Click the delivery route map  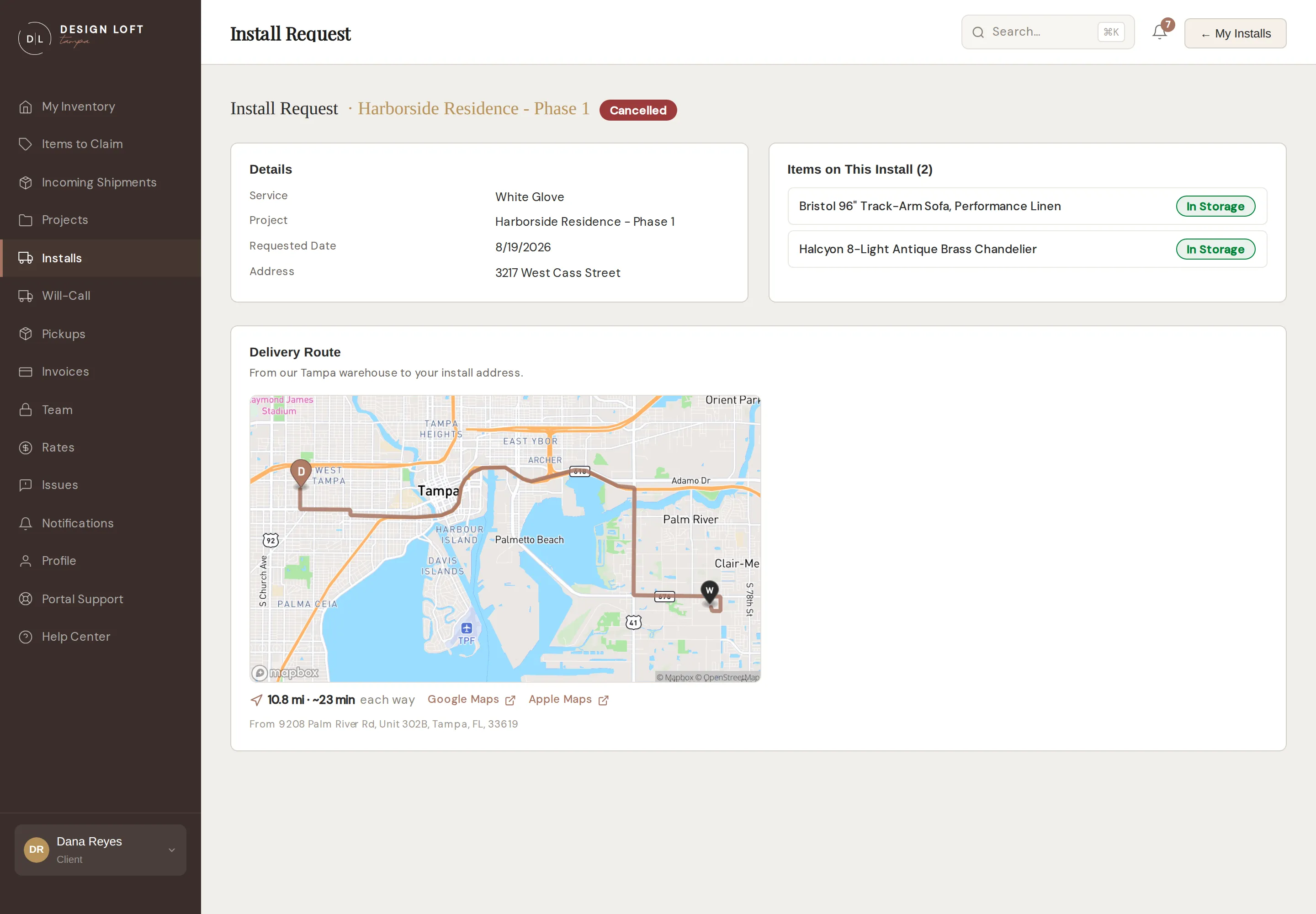(505, 538)
